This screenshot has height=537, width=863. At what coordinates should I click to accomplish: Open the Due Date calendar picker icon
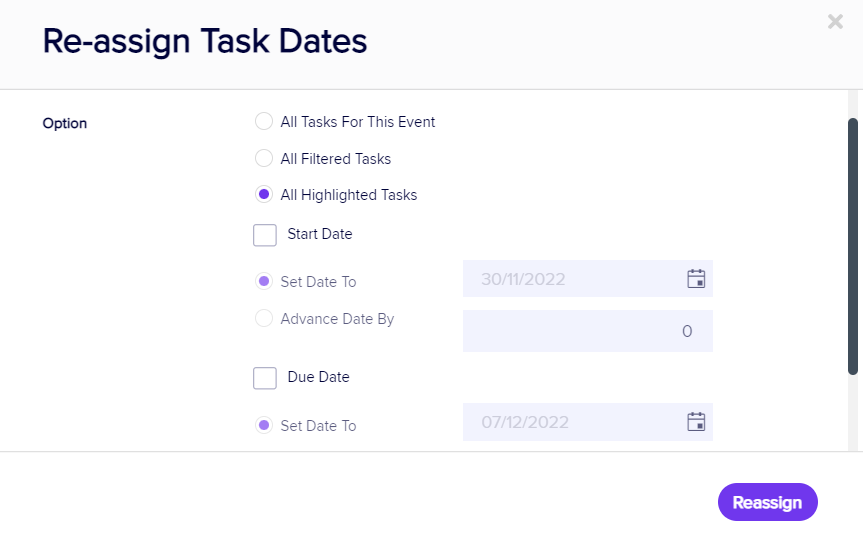point(697,422)
